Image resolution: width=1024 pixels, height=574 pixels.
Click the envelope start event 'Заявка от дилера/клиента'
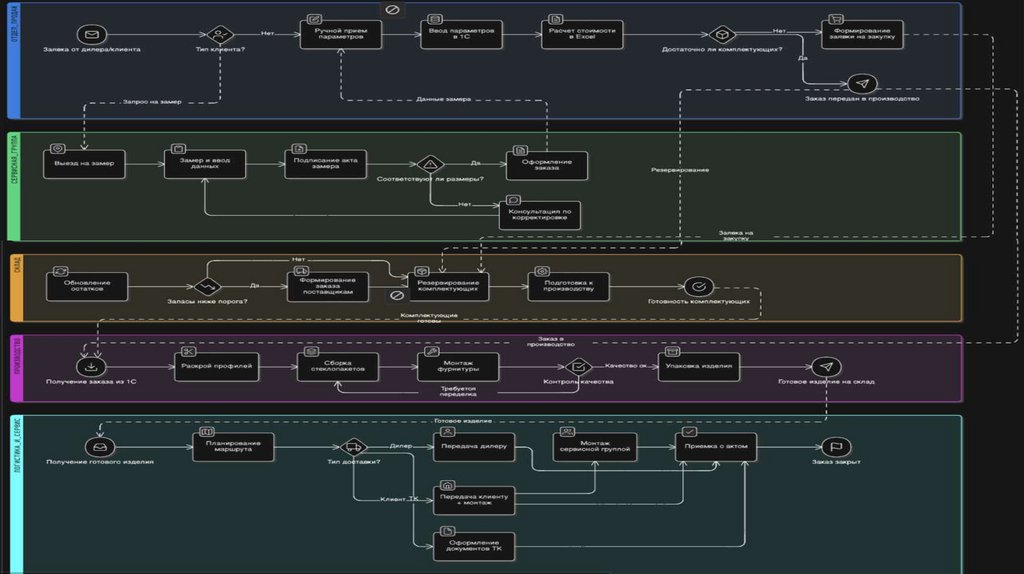click(x=92, y=34)
